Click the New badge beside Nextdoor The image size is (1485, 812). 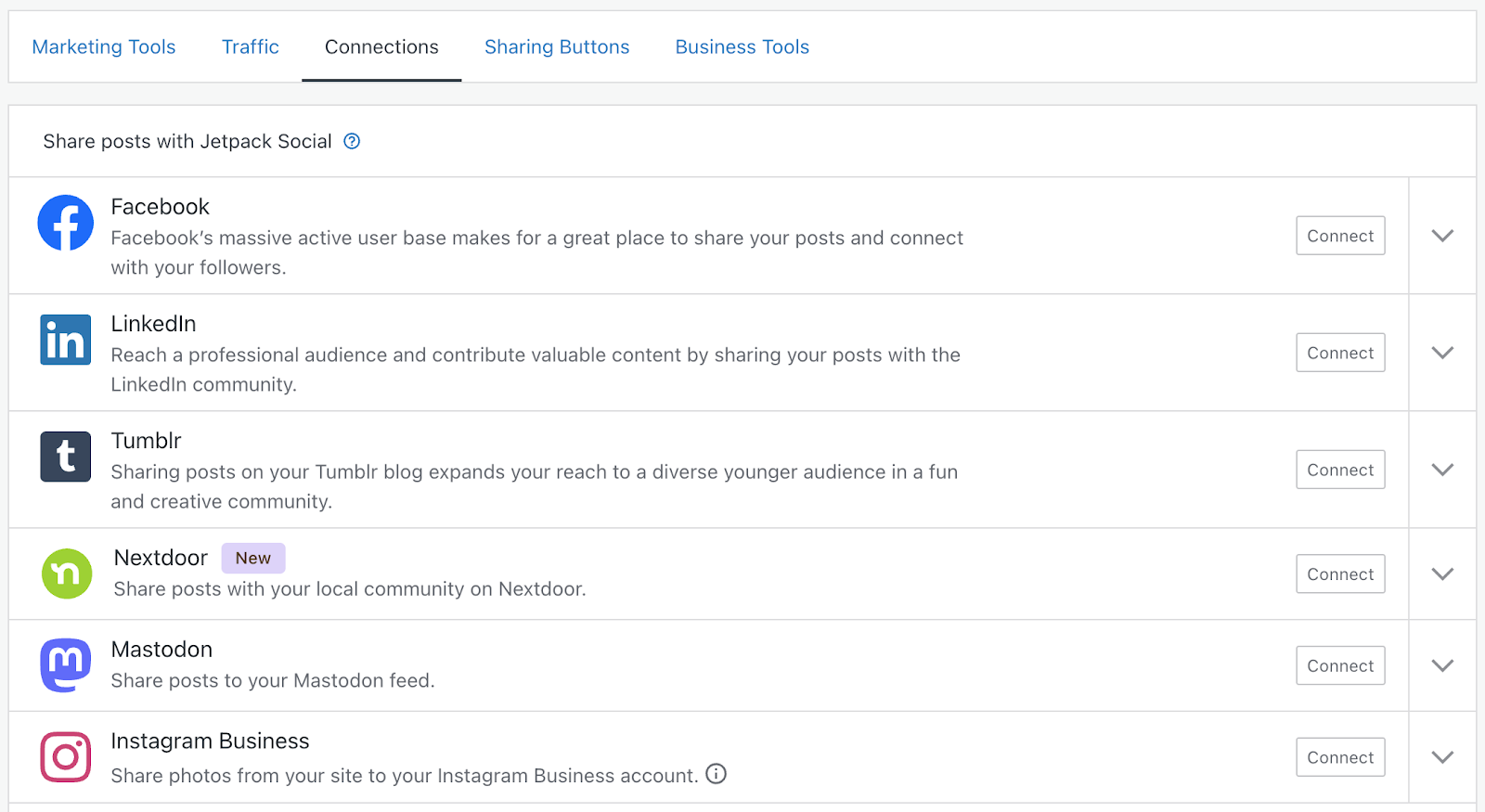[x=253, y=558]
